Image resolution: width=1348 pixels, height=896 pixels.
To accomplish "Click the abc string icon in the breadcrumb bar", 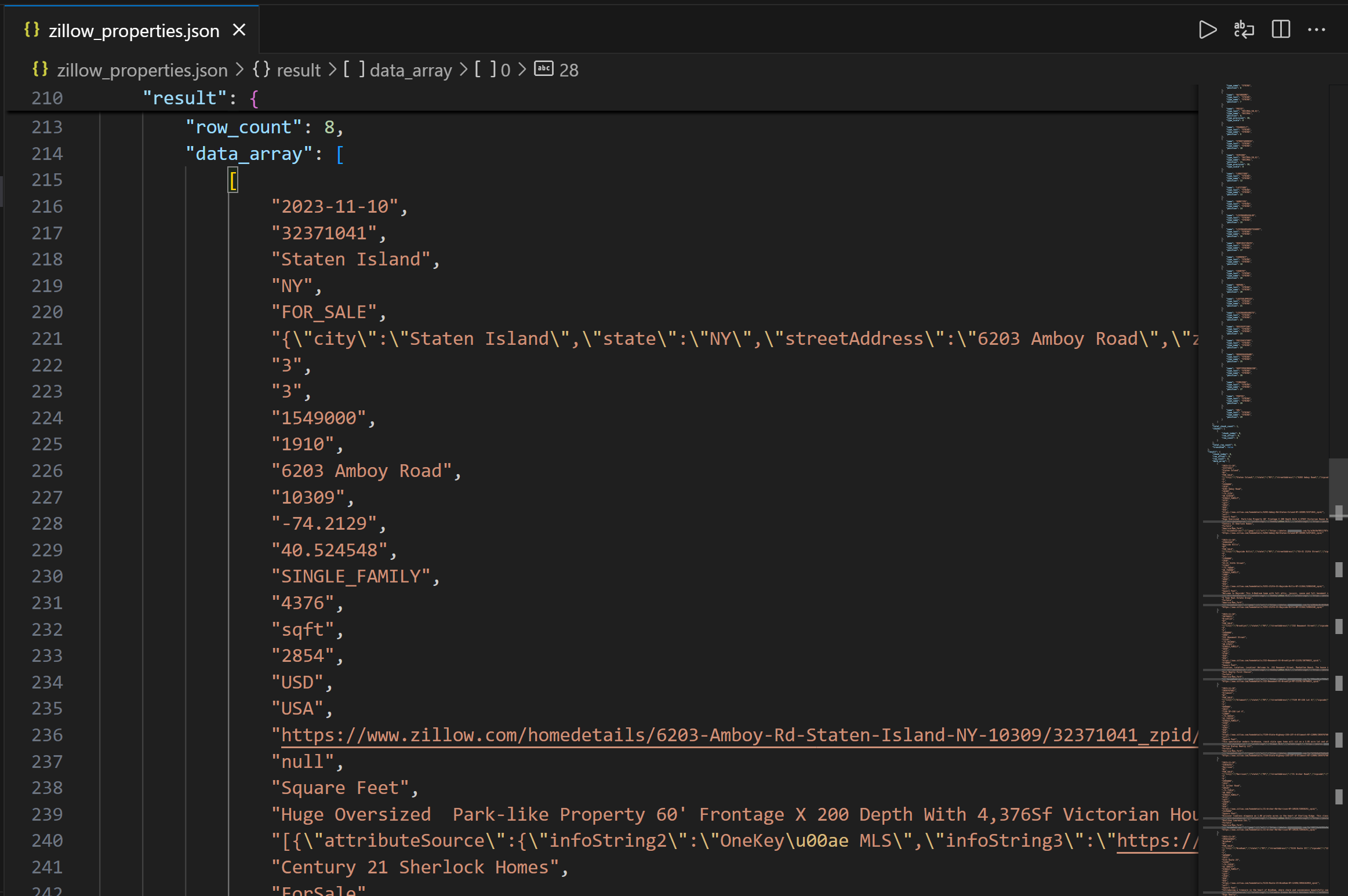I will point(543,68).
